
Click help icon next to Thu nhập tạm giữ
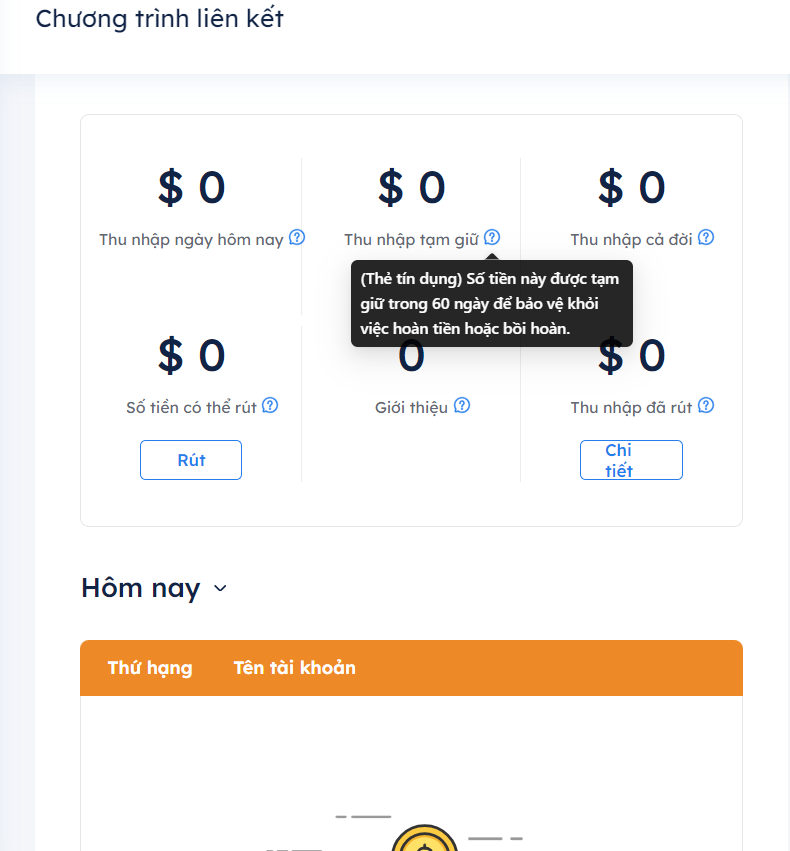tap(492, 238)
